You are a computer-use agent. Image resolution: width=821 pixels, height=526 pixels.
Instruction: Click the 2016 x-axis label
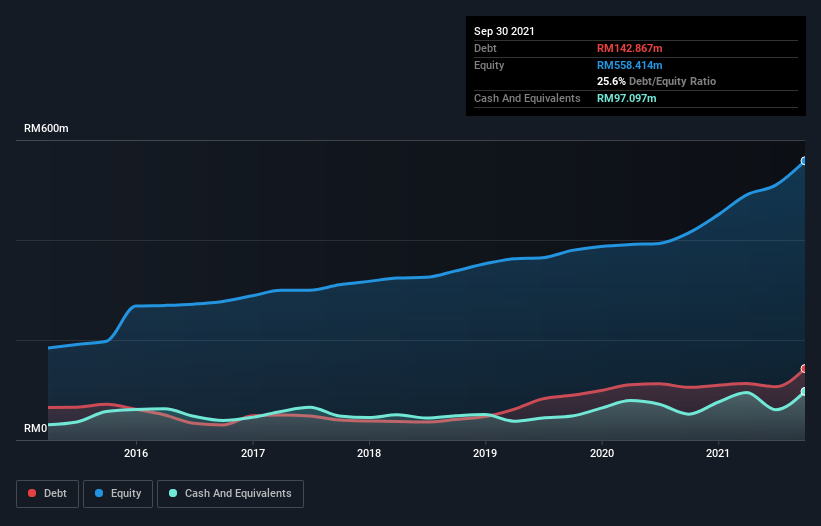pyautogui.click(x=136, y=453)
